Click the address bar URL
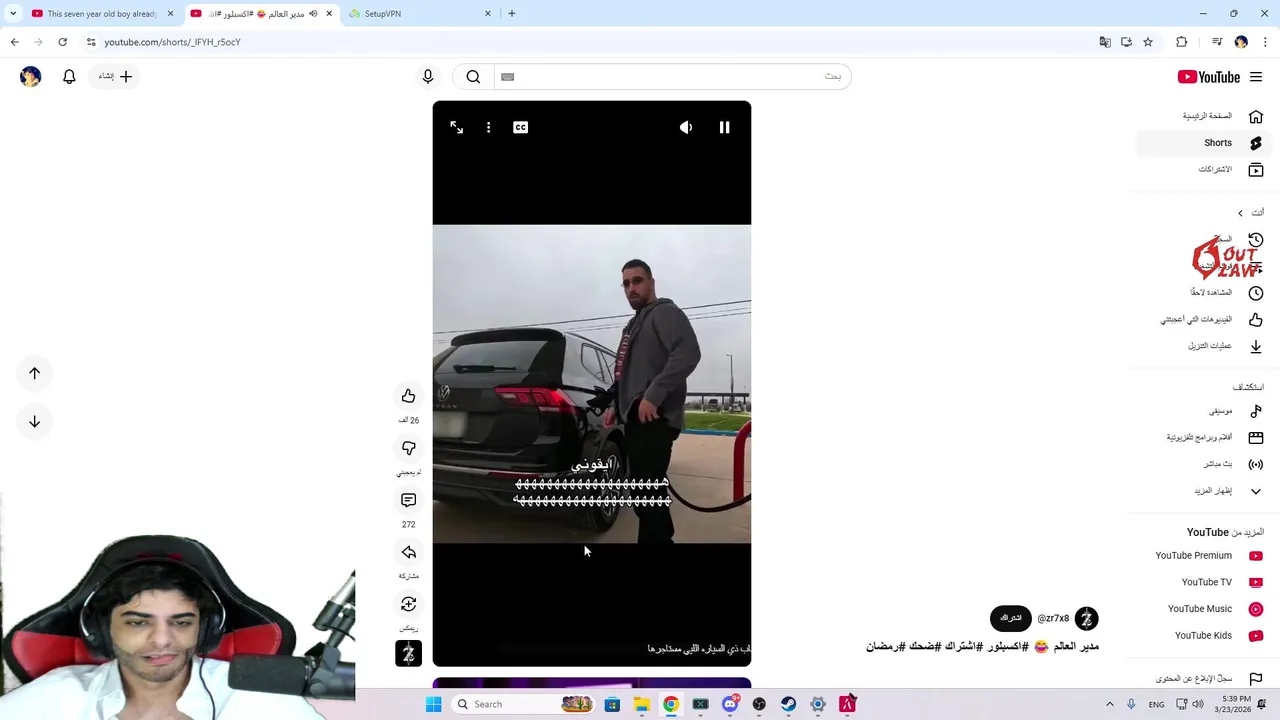This screenshot has width=1280, height=720. point(172,42)
